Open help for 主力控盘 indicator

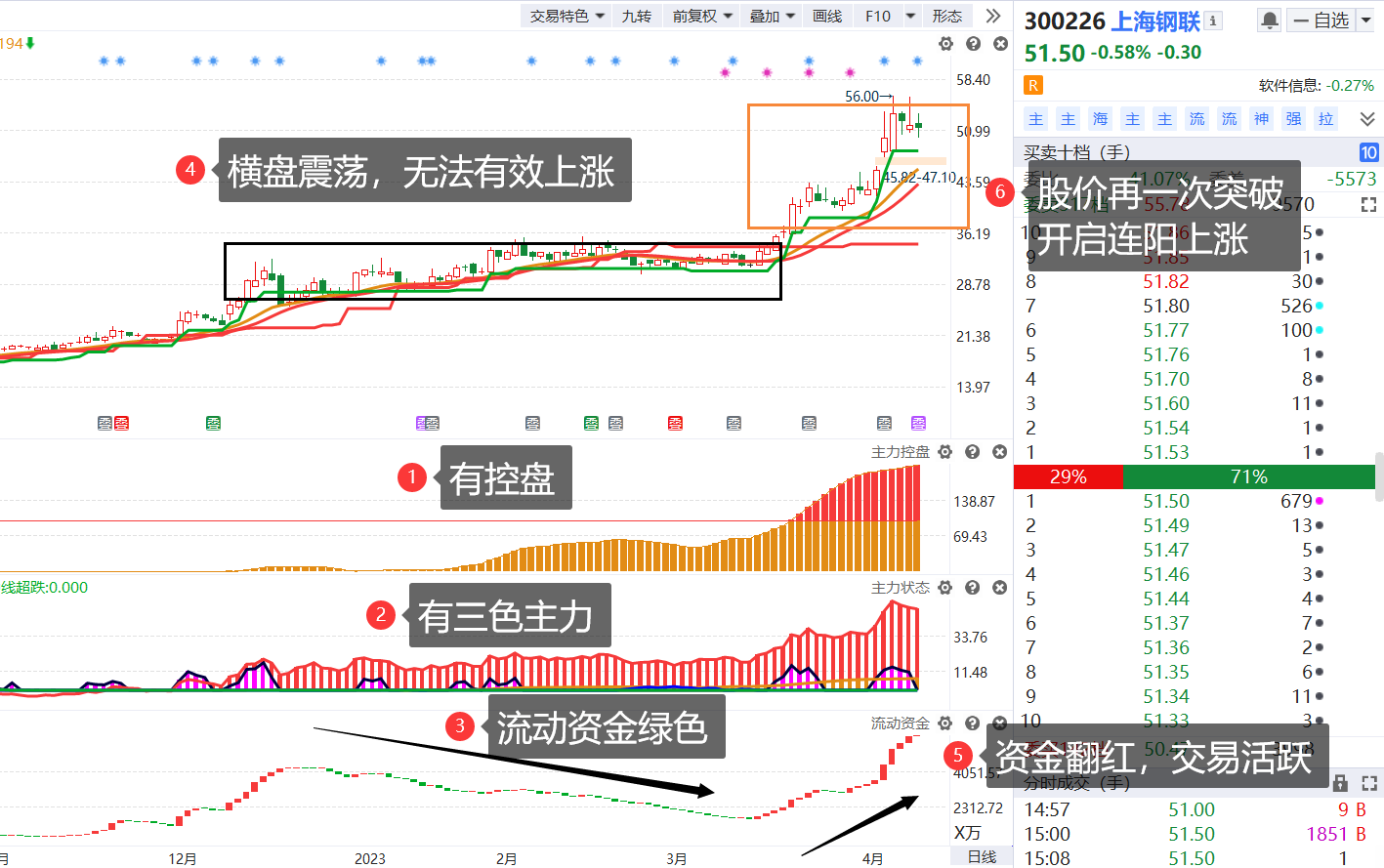972,452
